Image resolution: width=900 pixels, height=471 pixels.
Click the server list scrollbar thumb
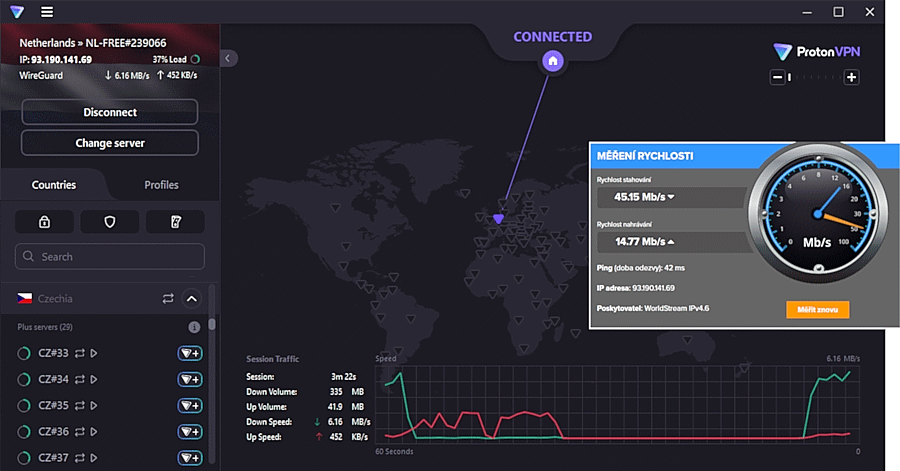[x=212, y=325]
